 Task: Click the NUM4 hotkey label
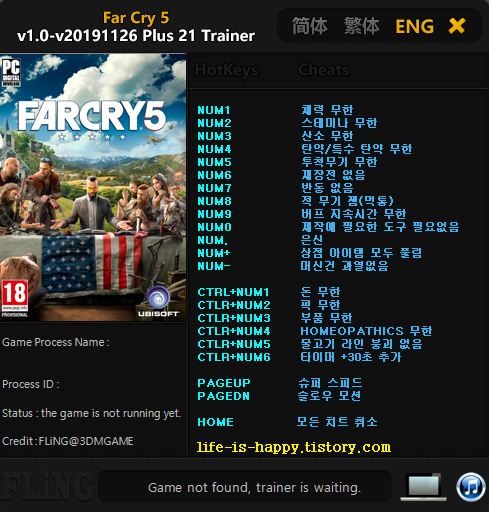[x=214, y=149]
